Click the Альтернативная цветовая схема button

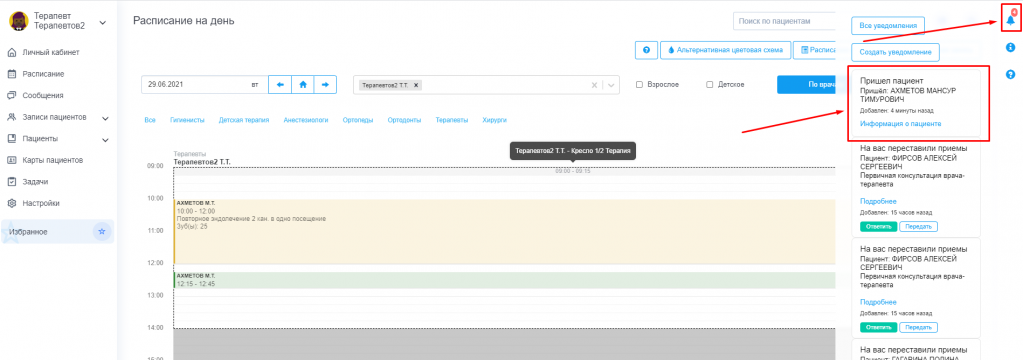725,50
